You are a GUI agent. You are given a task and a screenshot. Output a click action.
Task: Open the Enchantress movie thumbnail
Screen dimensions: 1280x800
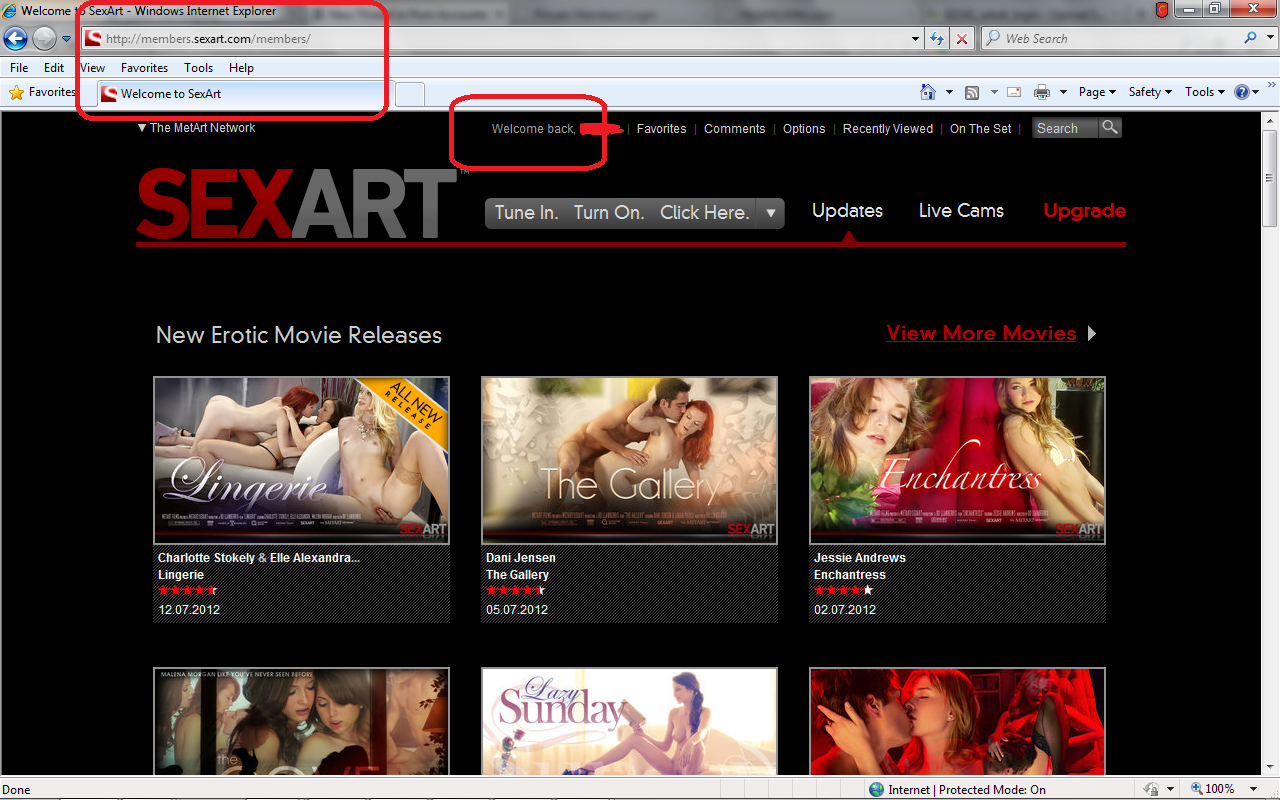pos(957,460)
